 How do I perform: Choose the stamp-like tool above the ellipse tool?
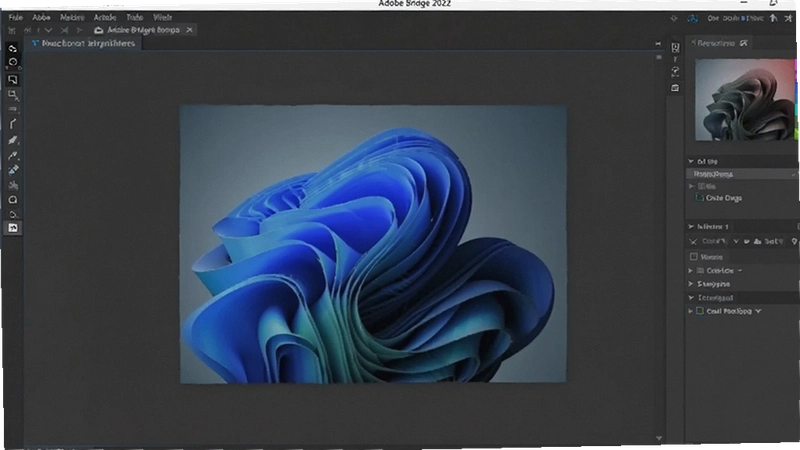pyautogui.click(x=13, y=185)
